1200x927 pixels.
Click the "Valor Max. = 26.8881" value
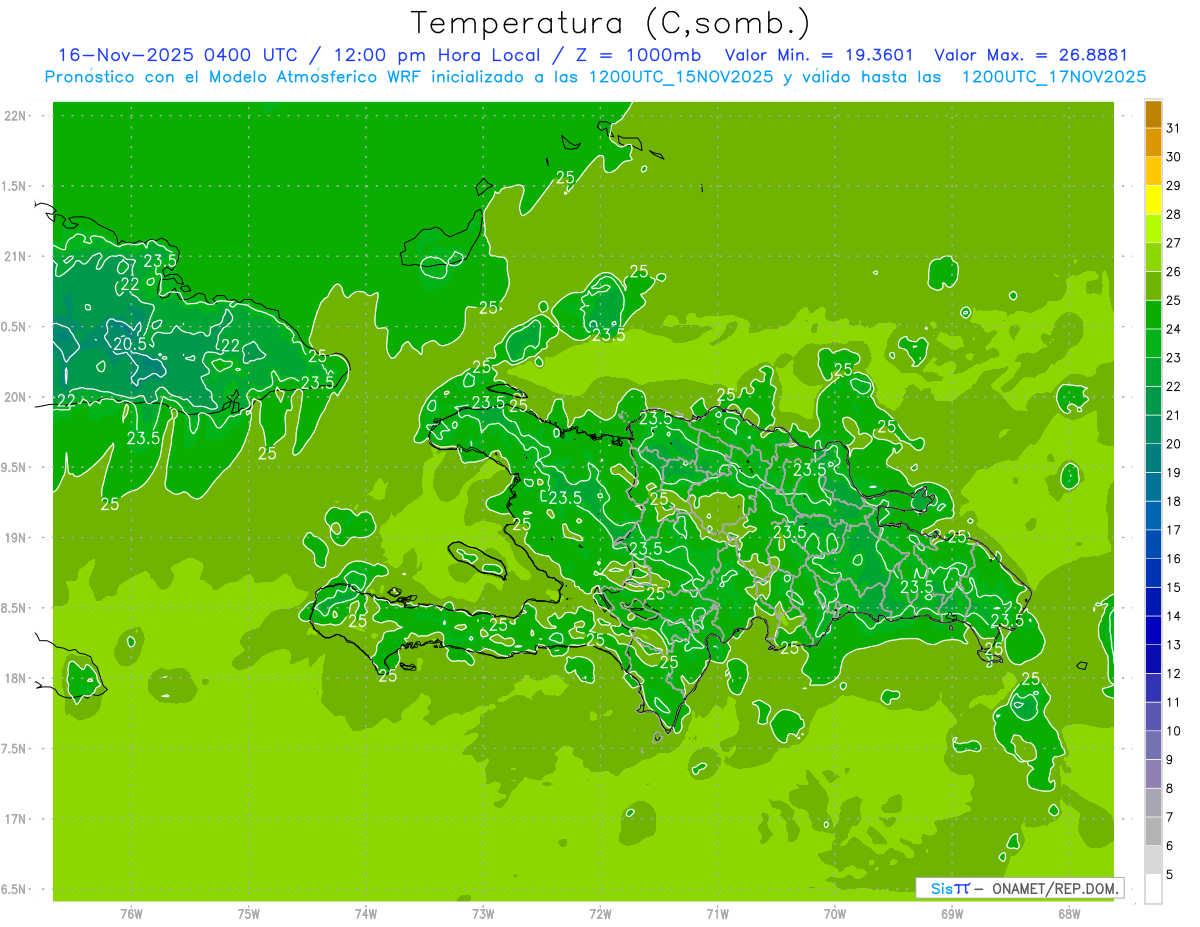tap(1031, 55)
